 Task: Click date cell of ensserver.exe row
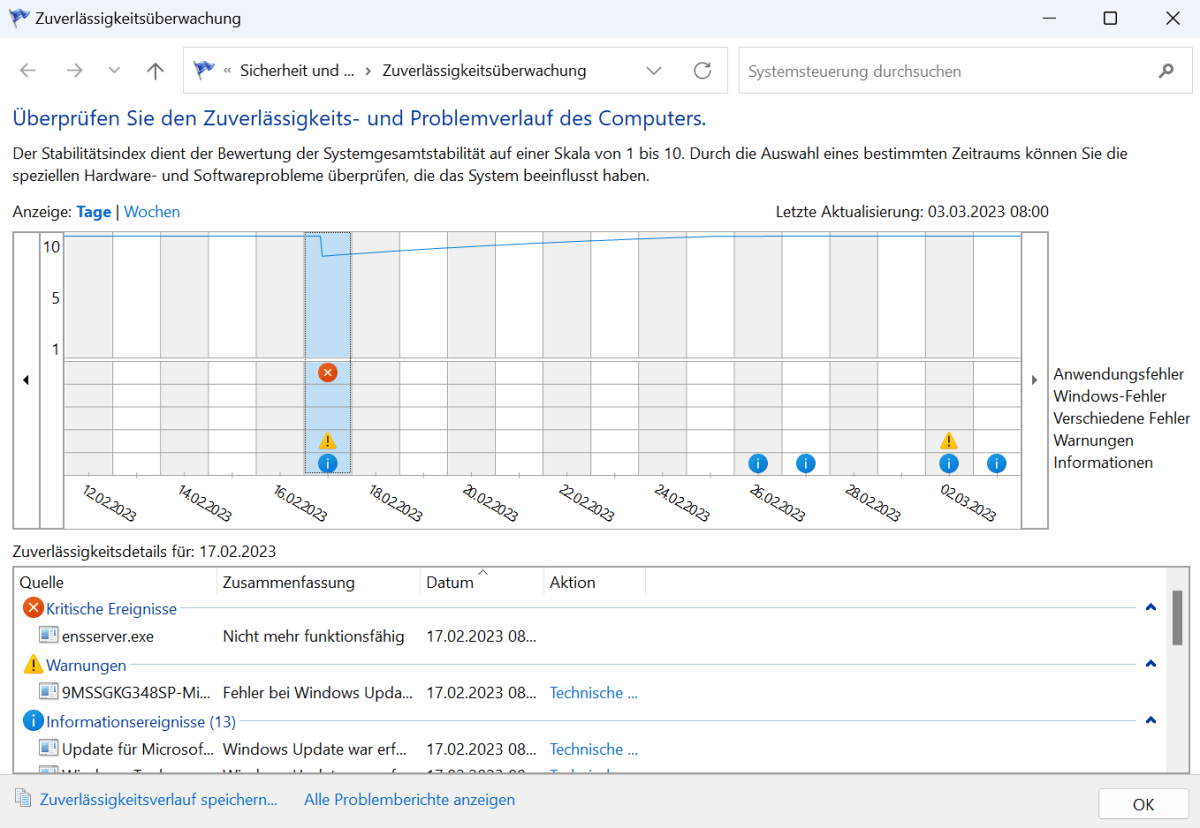[x=482, y=636]
